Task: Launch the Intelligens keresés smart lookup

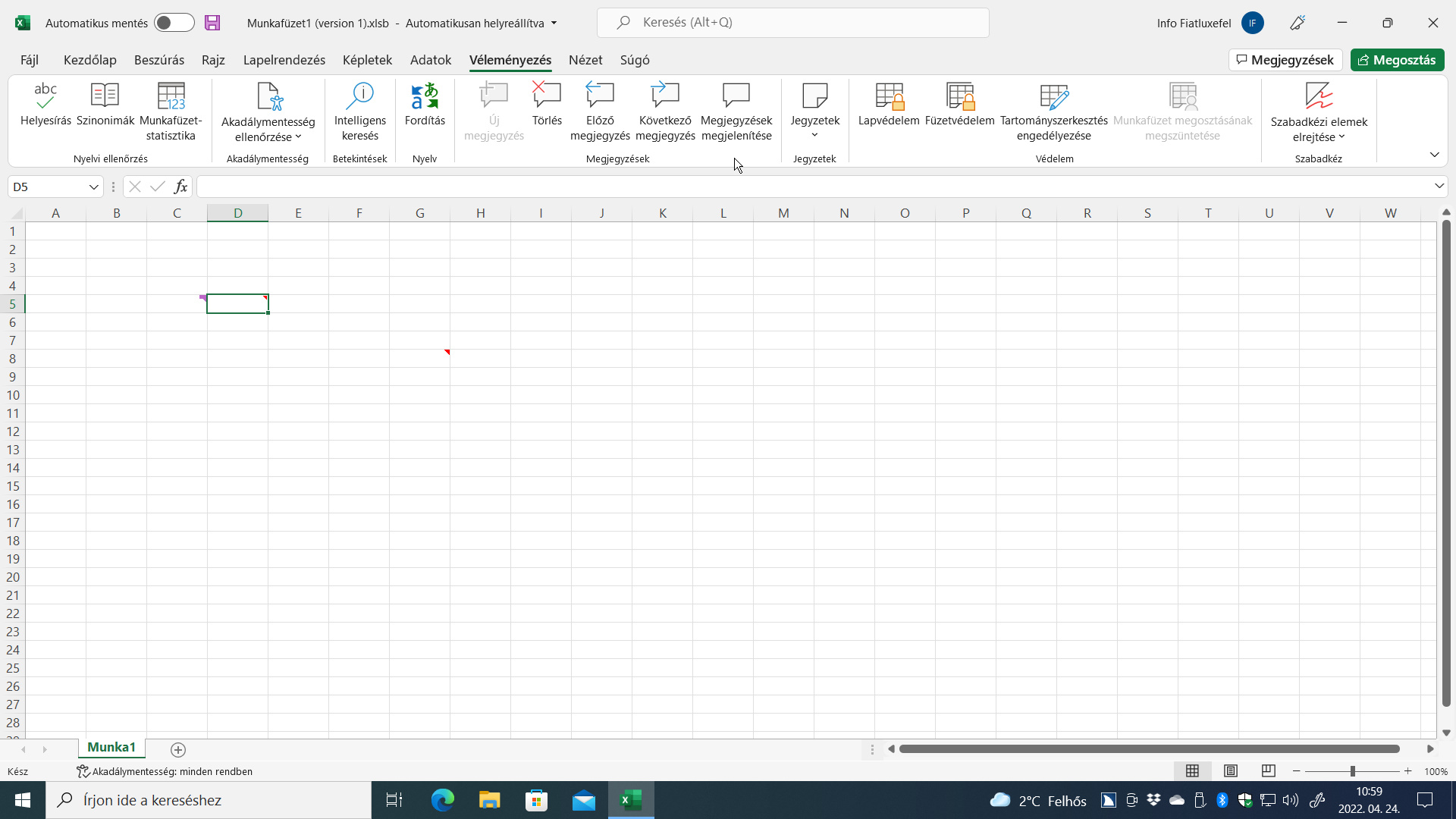Action: (x=360, y=111)
